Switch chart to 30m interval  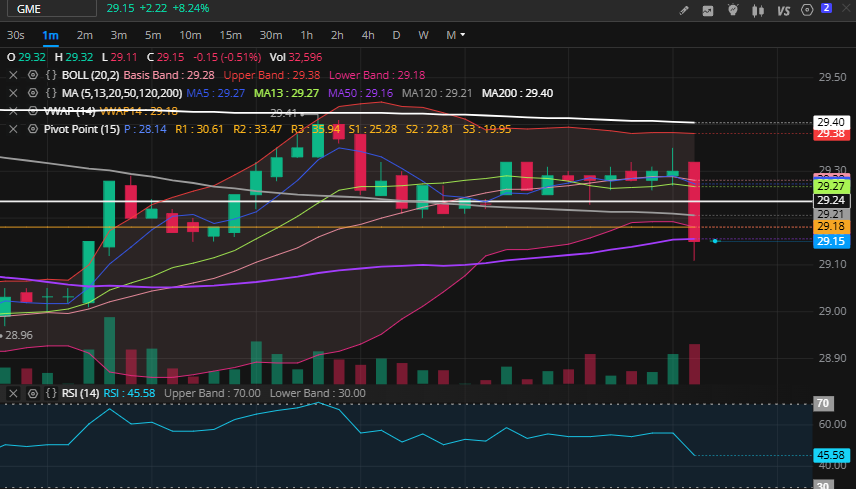271,35
